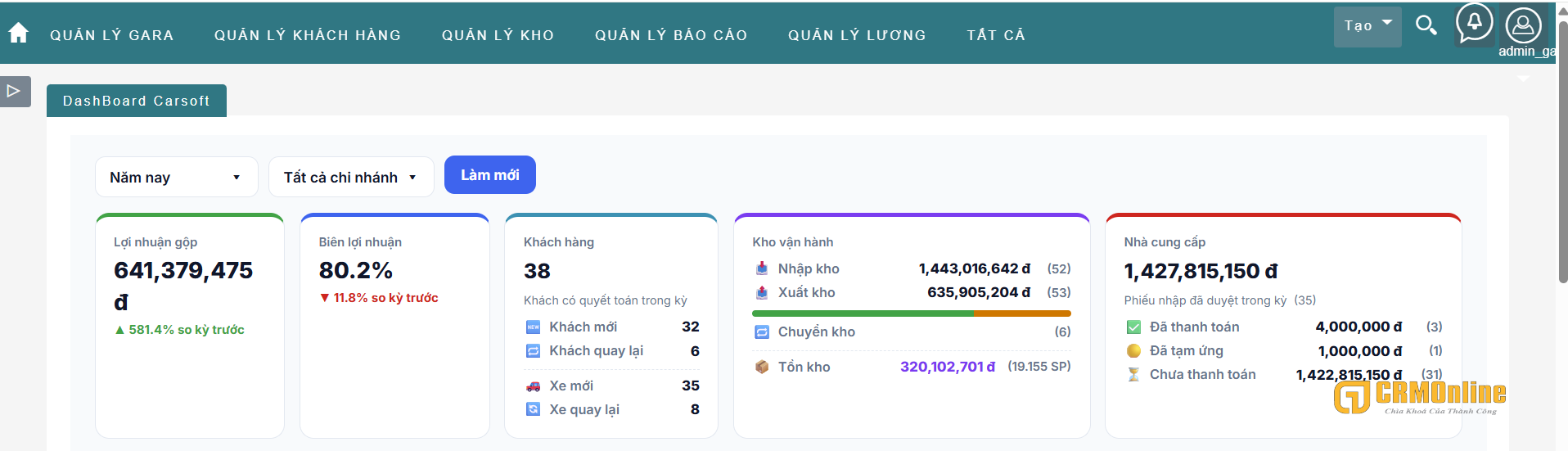Click the Tồn kho box icon
Screen dimensions: 1568x451
pos(762,367)
